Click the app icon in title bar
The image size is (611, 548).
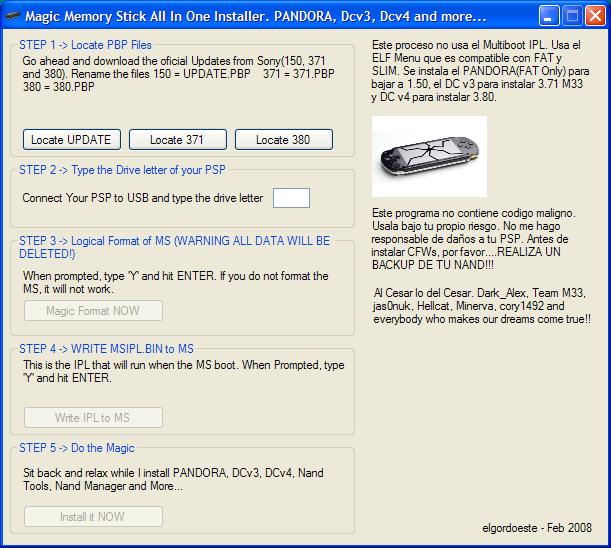click(x=12, y=16)
